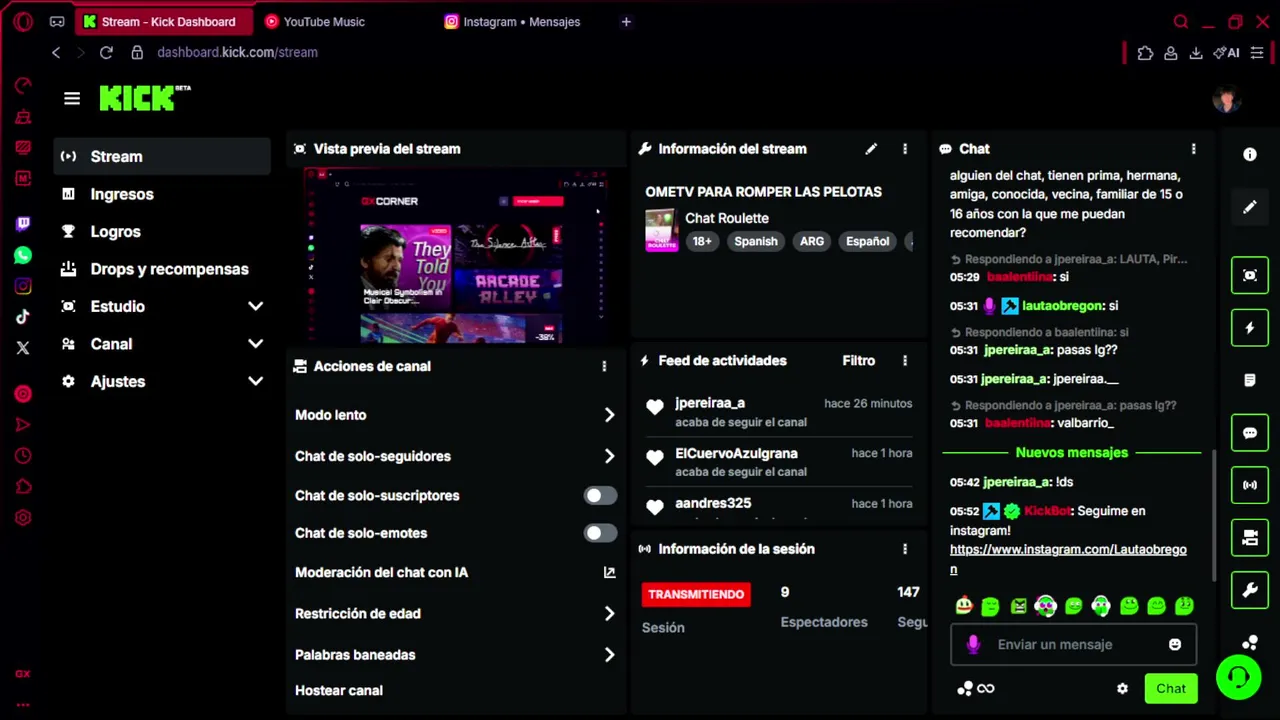Image resolution: width=1280 pixels, height=720 pixels.
Task: Open Restricción de edad options arrow
Action: click(609, 614)
